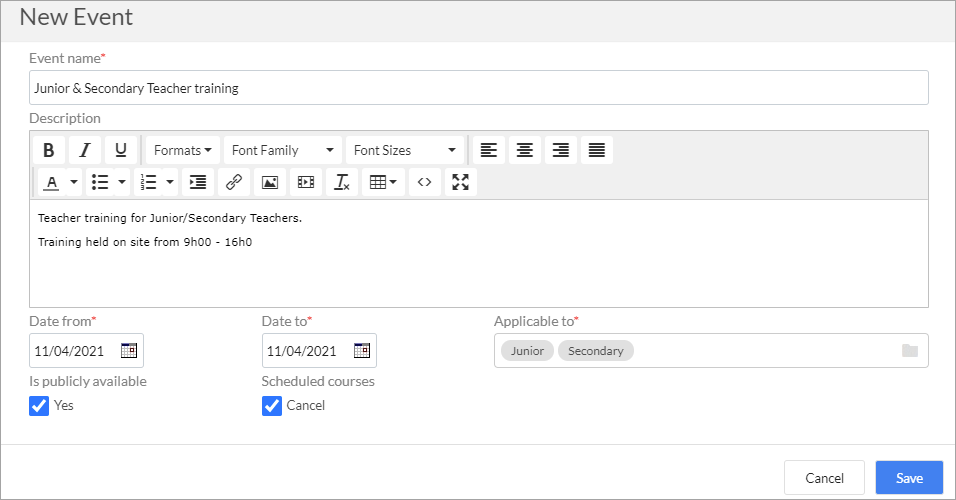Clear formatting with the Tx icon
Screen dimensions: 956x500
(342, 182)
